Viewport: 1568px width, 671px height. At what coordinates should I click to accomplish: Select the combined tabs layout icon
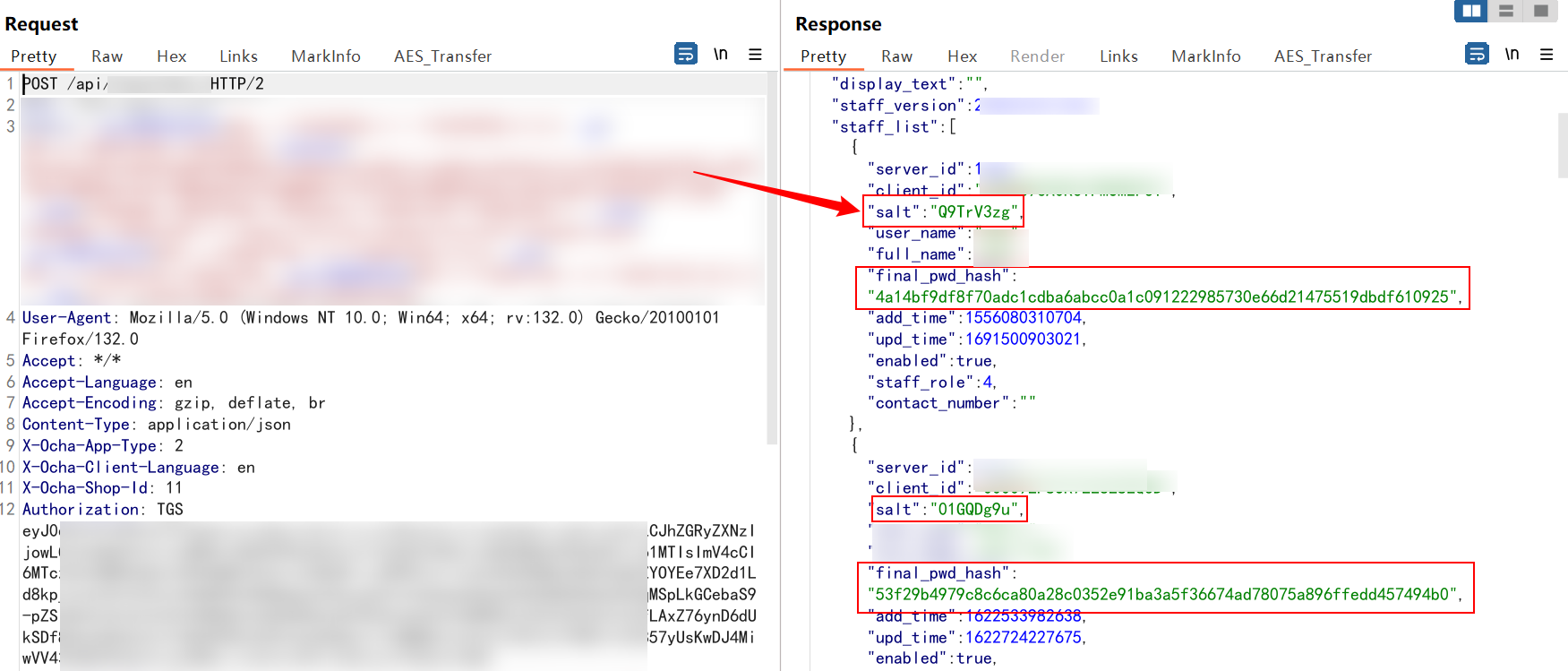point(1540,11)
